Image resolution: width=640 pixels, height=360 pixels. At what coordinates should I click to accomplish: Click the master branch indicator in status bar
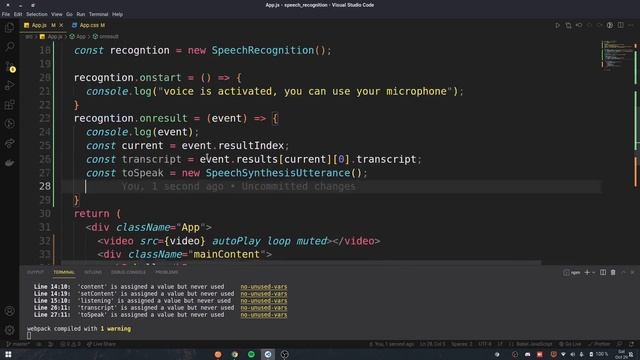18,344
